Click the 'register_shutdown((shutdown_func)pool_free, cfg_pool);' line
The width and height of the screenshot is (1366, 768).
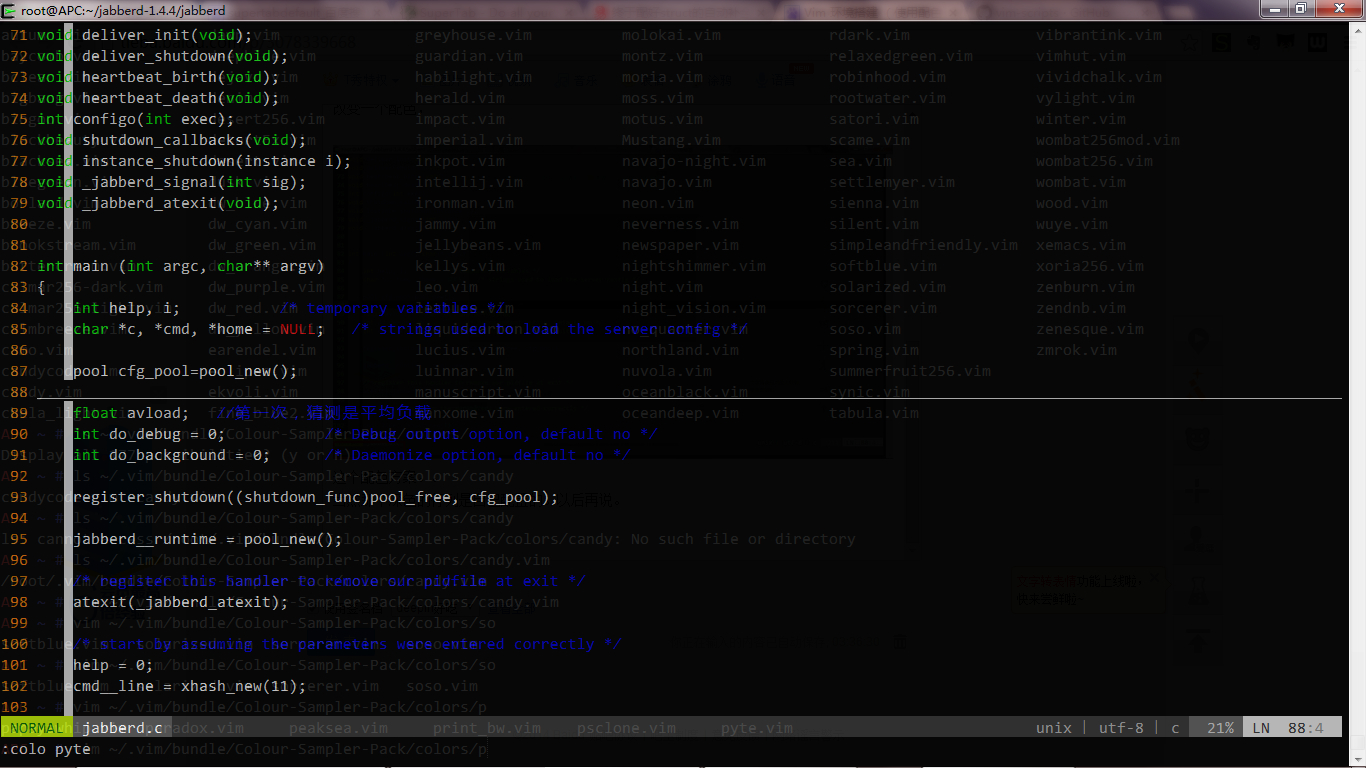316,497
